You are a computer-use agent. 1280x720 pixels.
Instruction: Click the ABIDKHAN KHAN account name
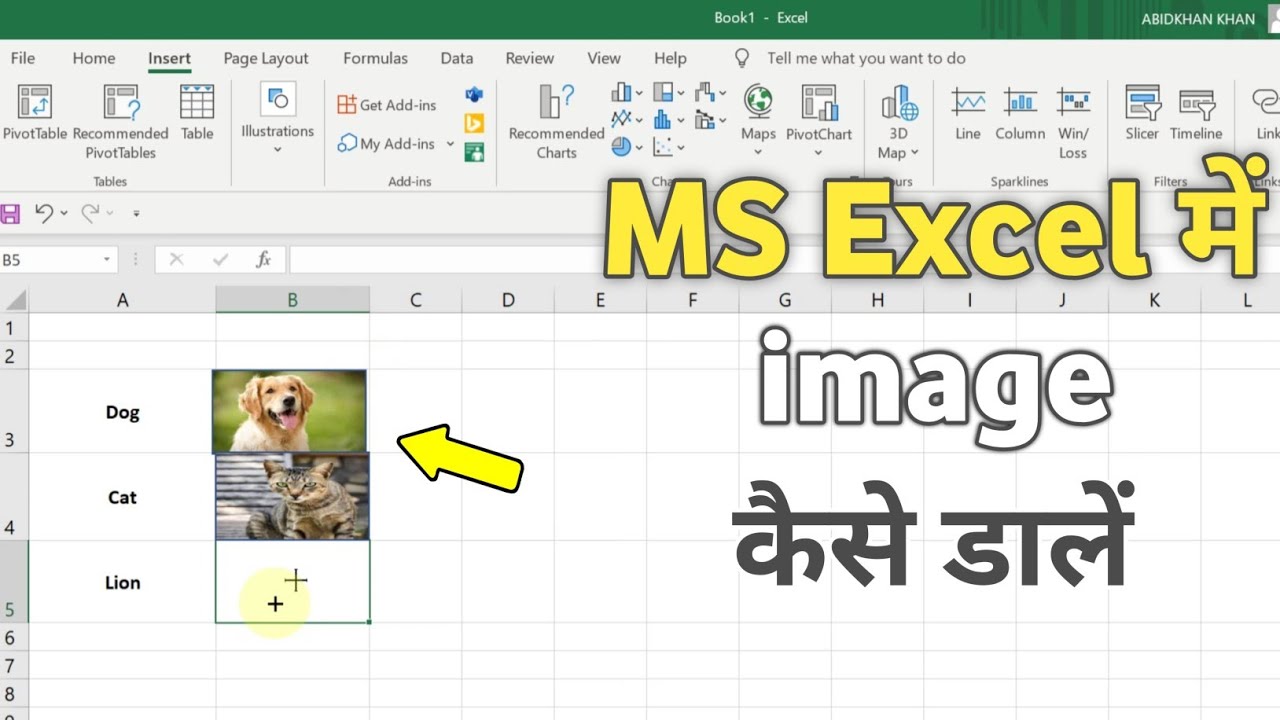pos(1198,19)
